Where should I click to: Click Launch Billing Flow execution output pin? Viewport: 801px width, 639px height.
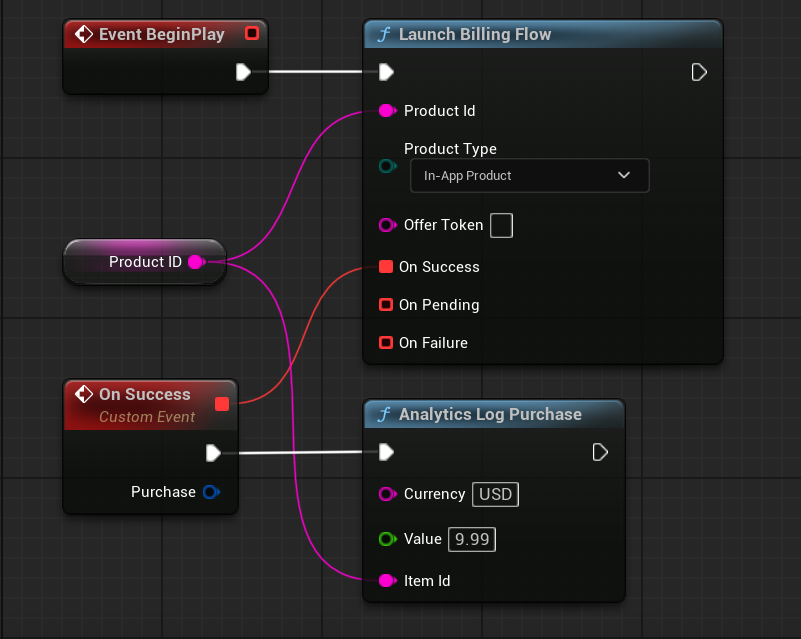(x=699, y=72)
